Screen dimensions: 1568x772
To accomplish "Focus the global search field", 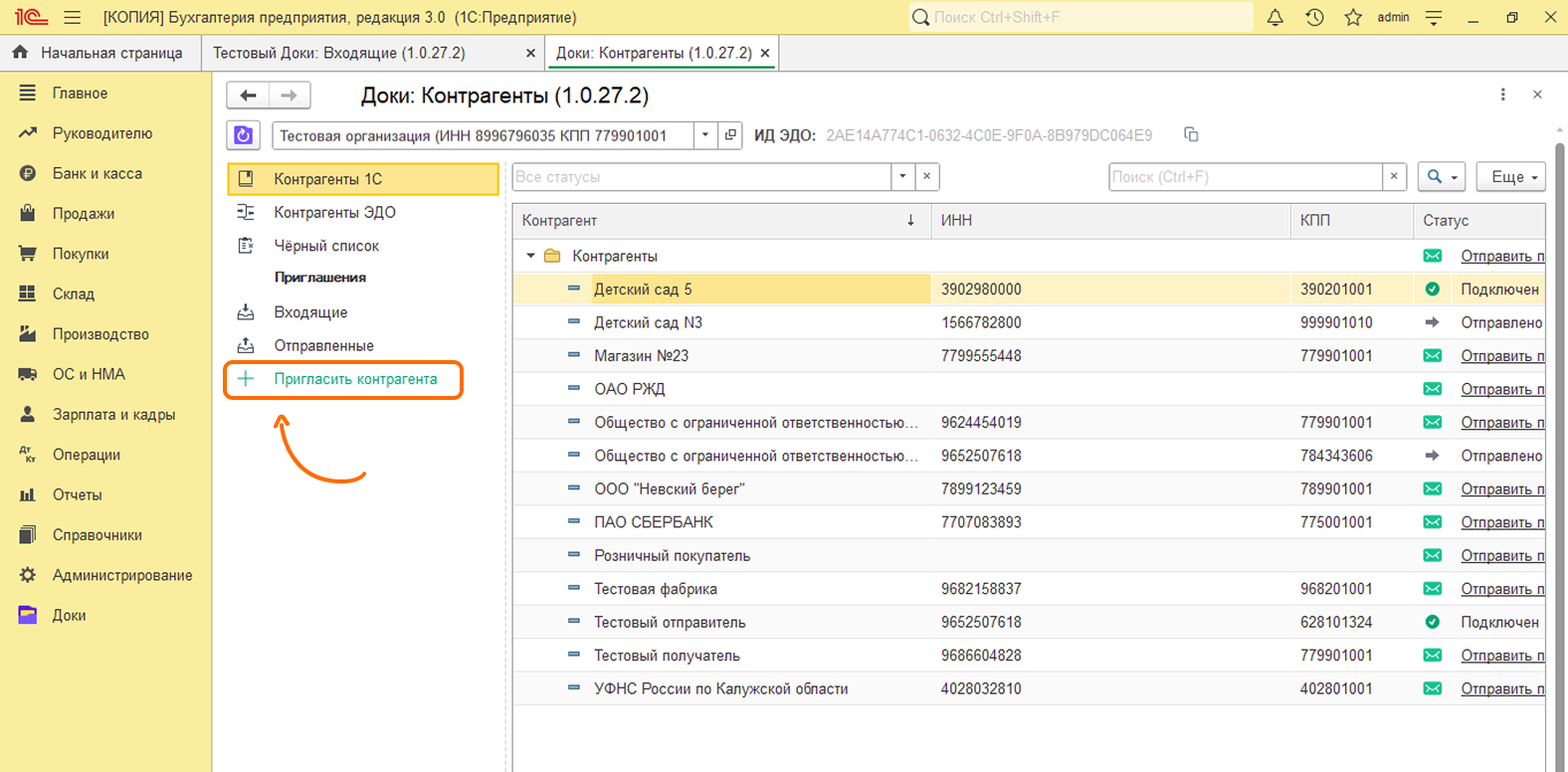I will pos(1080,17).
